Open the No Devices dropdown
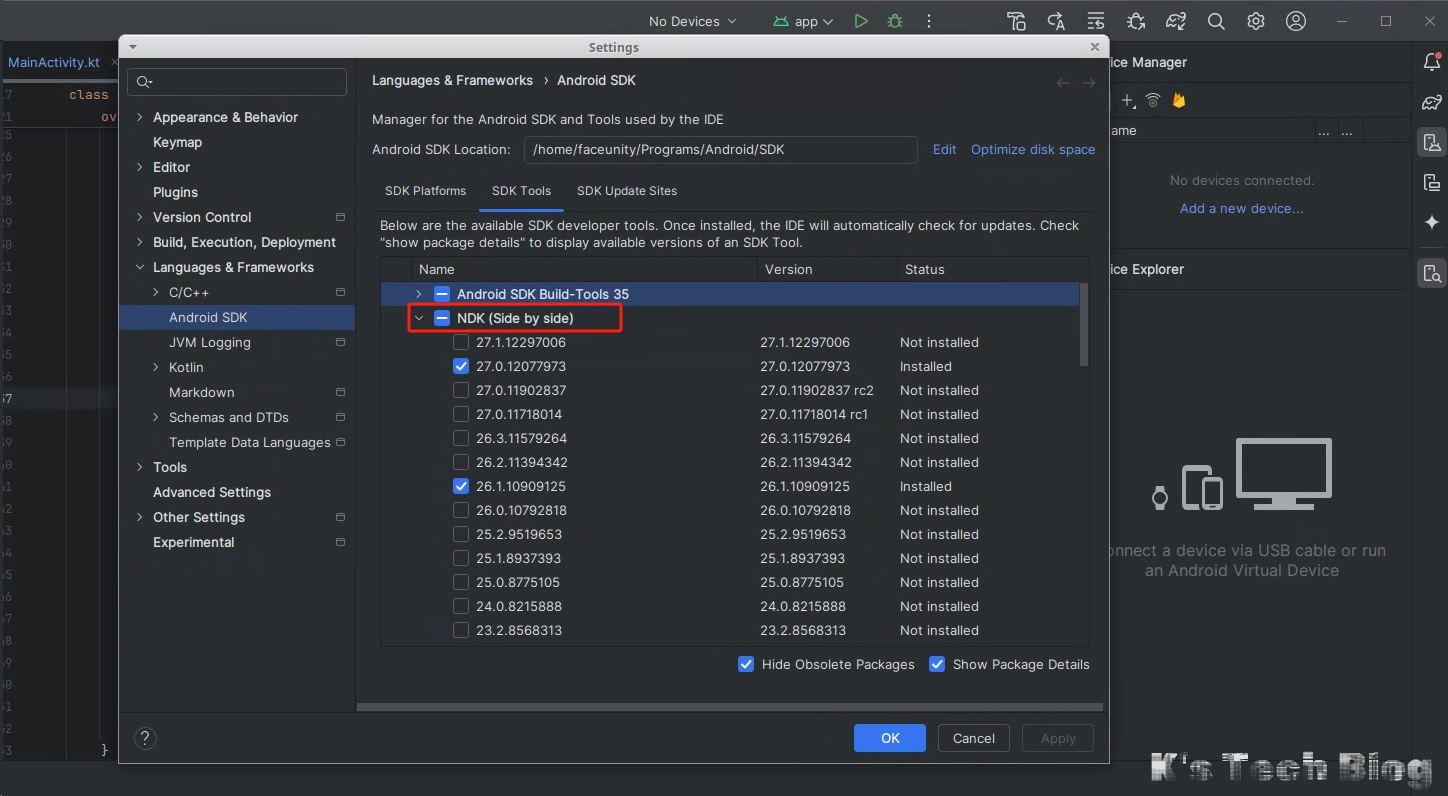The width and height of the screenshot is (1448, 796). 692,21
